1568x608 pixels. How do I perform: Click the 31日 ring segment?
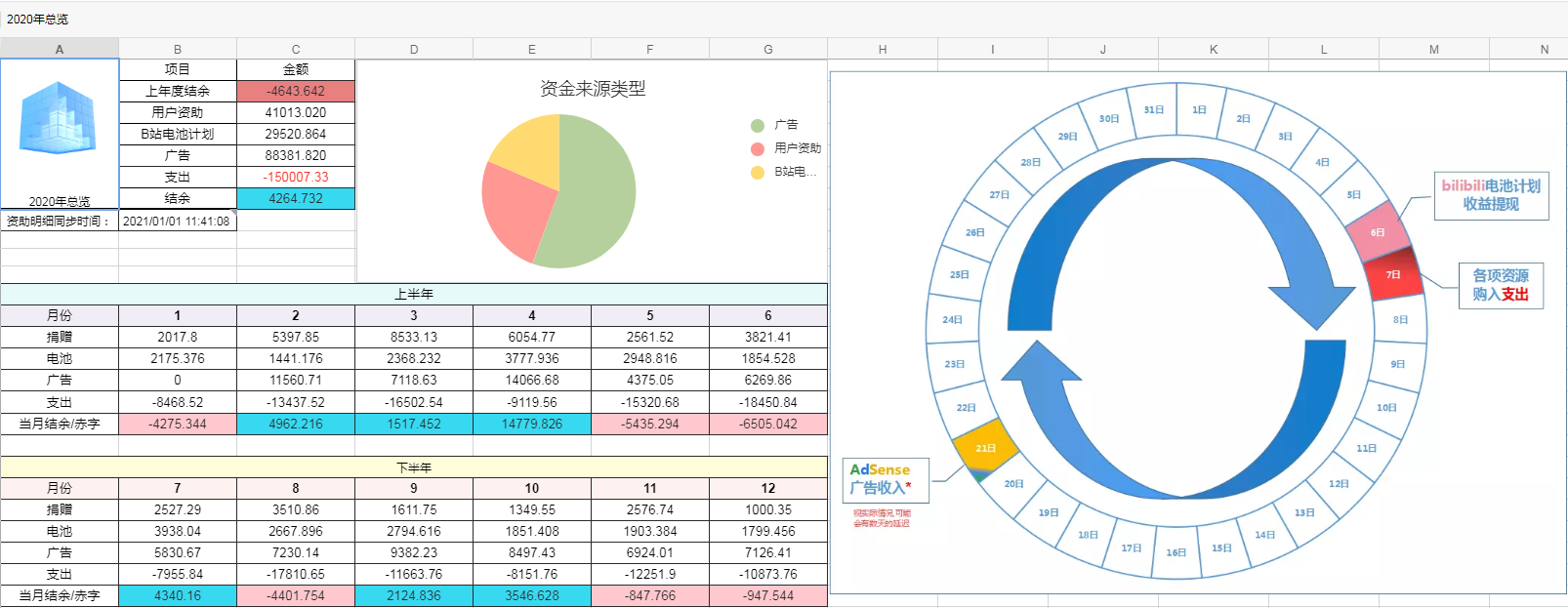1154,109
